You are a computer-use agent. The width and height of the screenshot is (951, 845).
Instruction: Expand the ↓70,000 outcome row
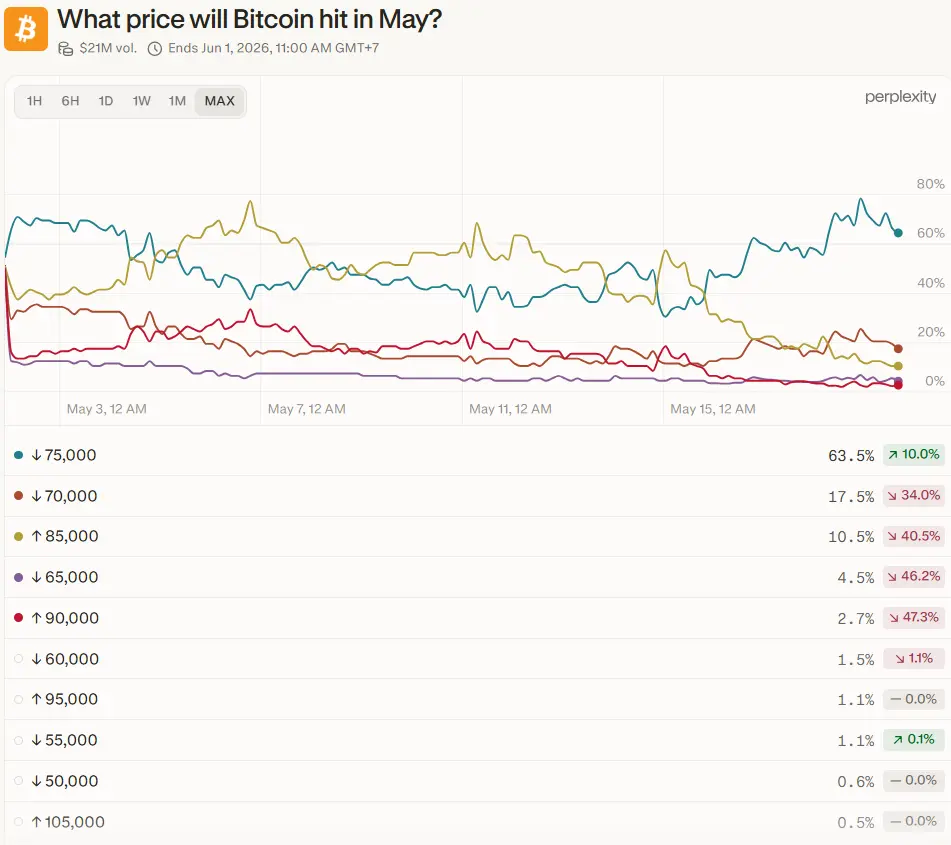click(x=477, y=496)
